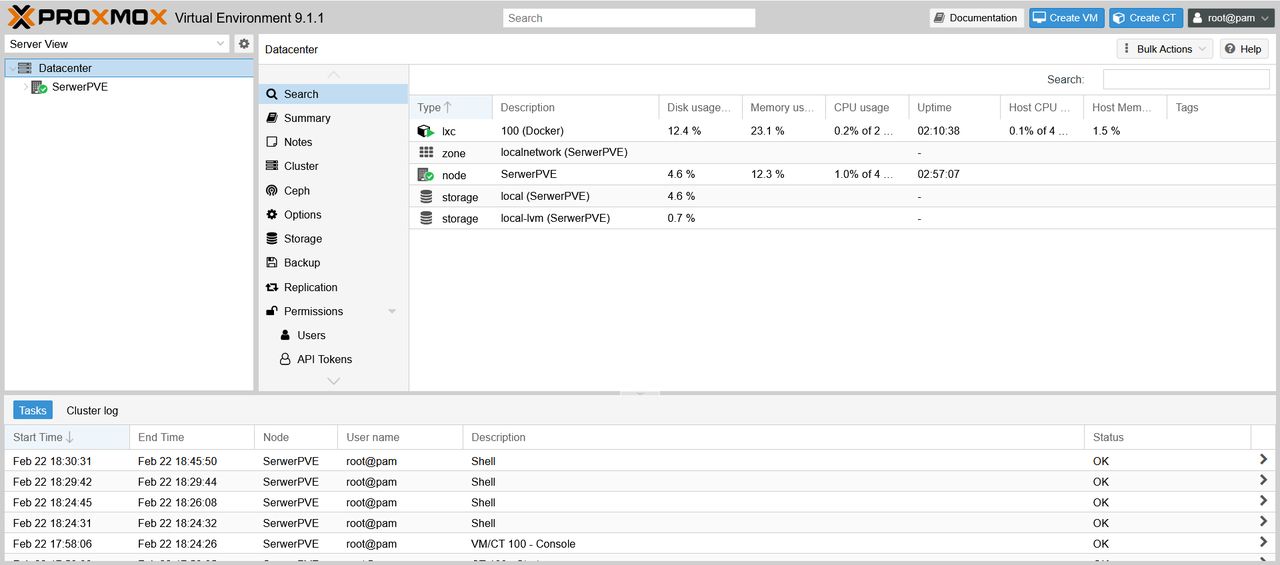Open the Server View dropdown
The image size is (1280, 565).
tap(221, 44)
